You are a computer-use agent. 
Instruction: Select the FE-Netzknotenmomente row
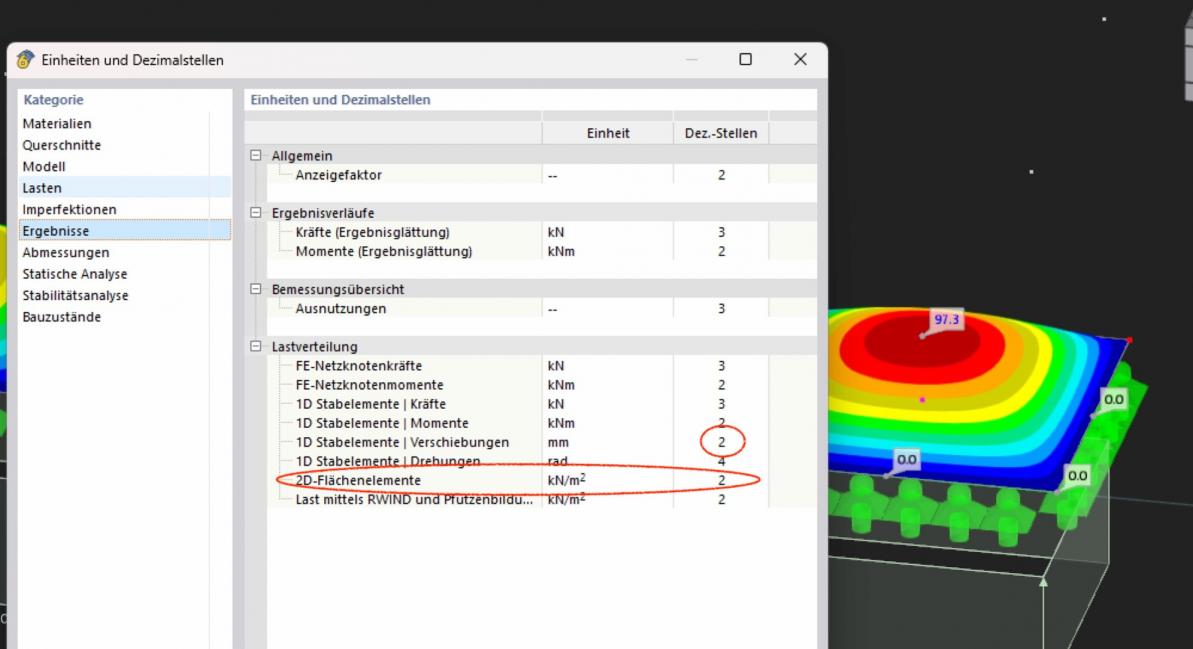pos(369,385)
